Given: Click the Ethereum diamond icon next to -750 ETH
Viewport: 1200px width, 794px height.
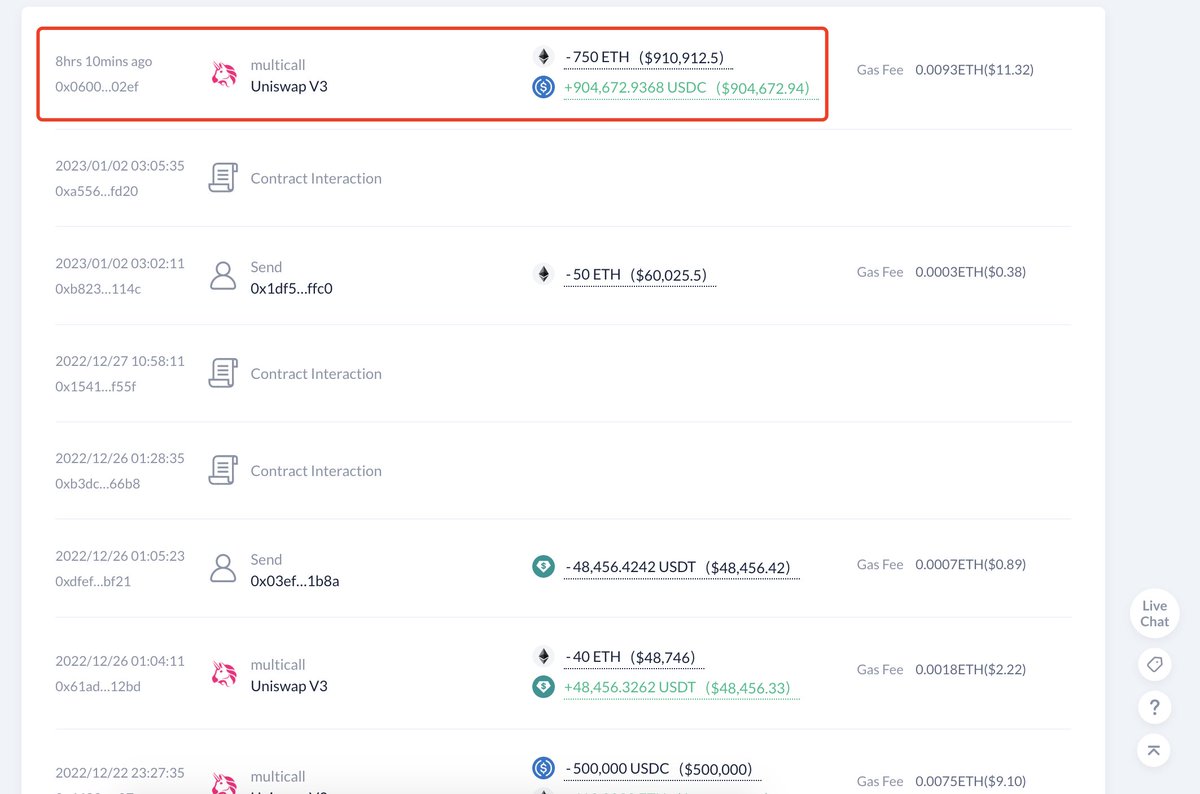Looking at the screenshot, I should [x=543, y=57].
